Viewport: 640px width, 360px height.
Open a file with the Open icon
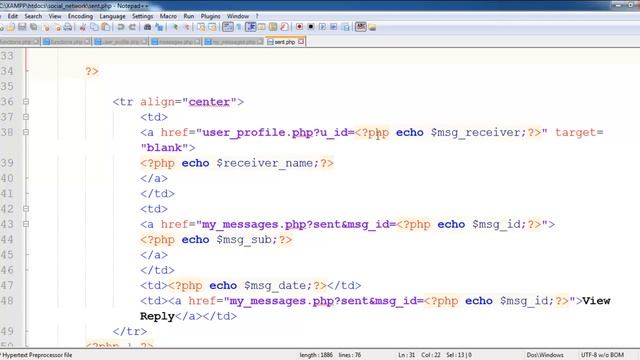tap(11, 27)
